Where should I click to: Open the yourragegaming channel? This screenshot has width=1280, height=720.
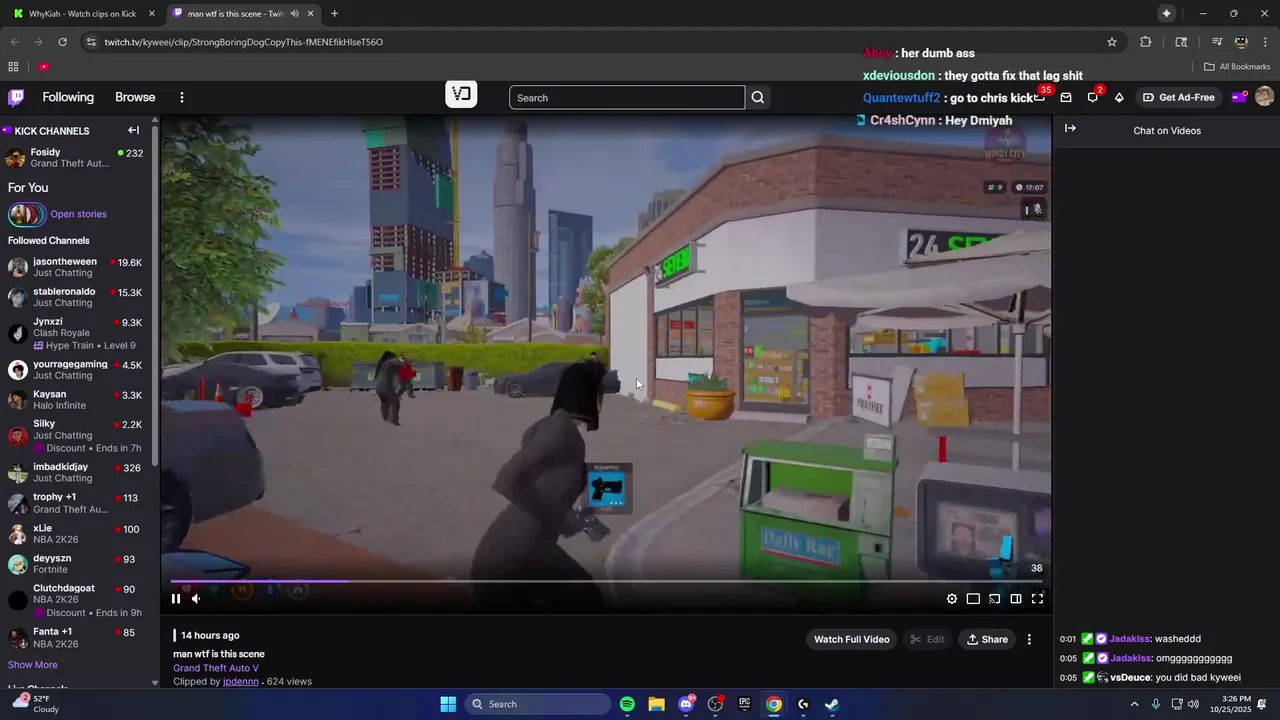click(76, 370)
